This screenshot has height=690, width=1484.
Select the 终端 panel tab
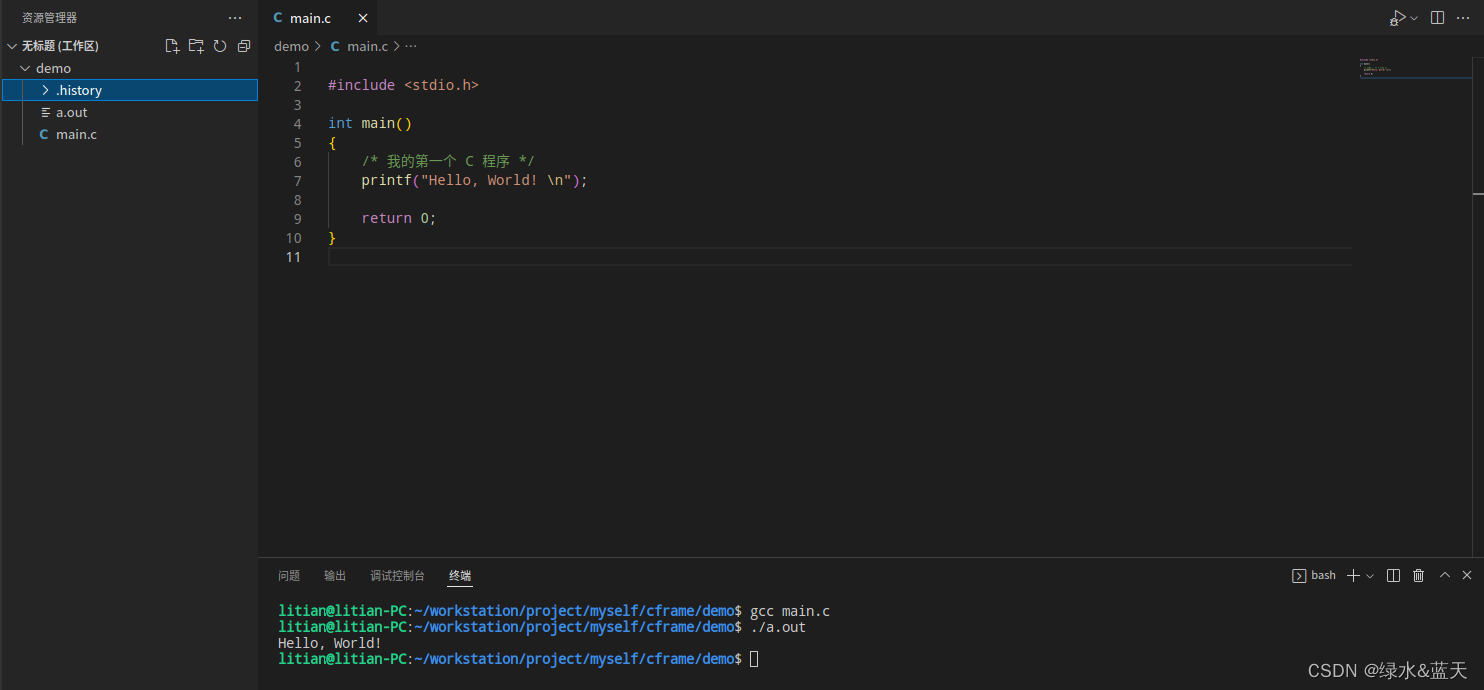click(x=460, y=576)
